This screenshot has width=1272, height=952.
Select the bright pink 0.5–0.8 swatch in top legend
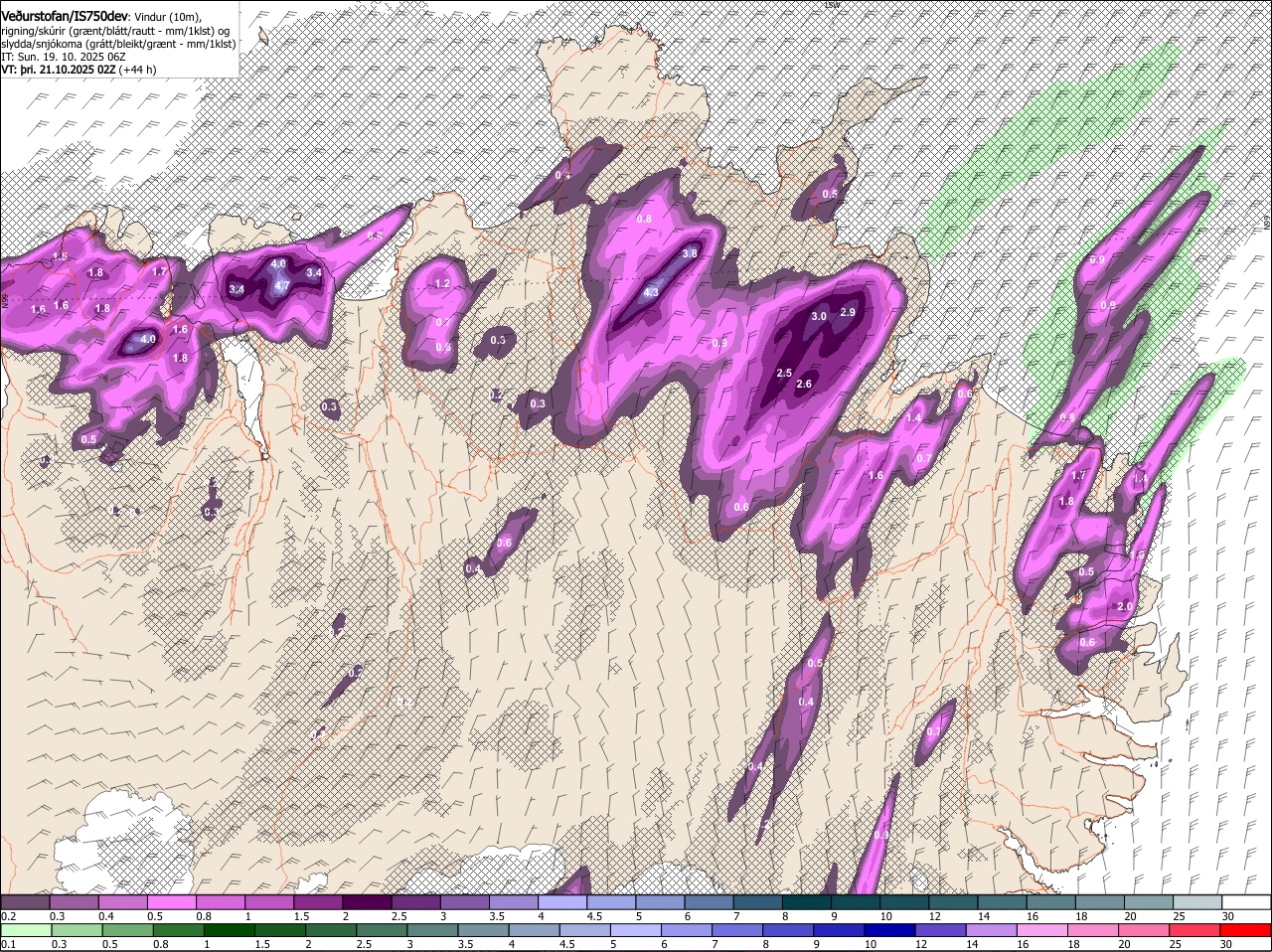pos(171,902)
